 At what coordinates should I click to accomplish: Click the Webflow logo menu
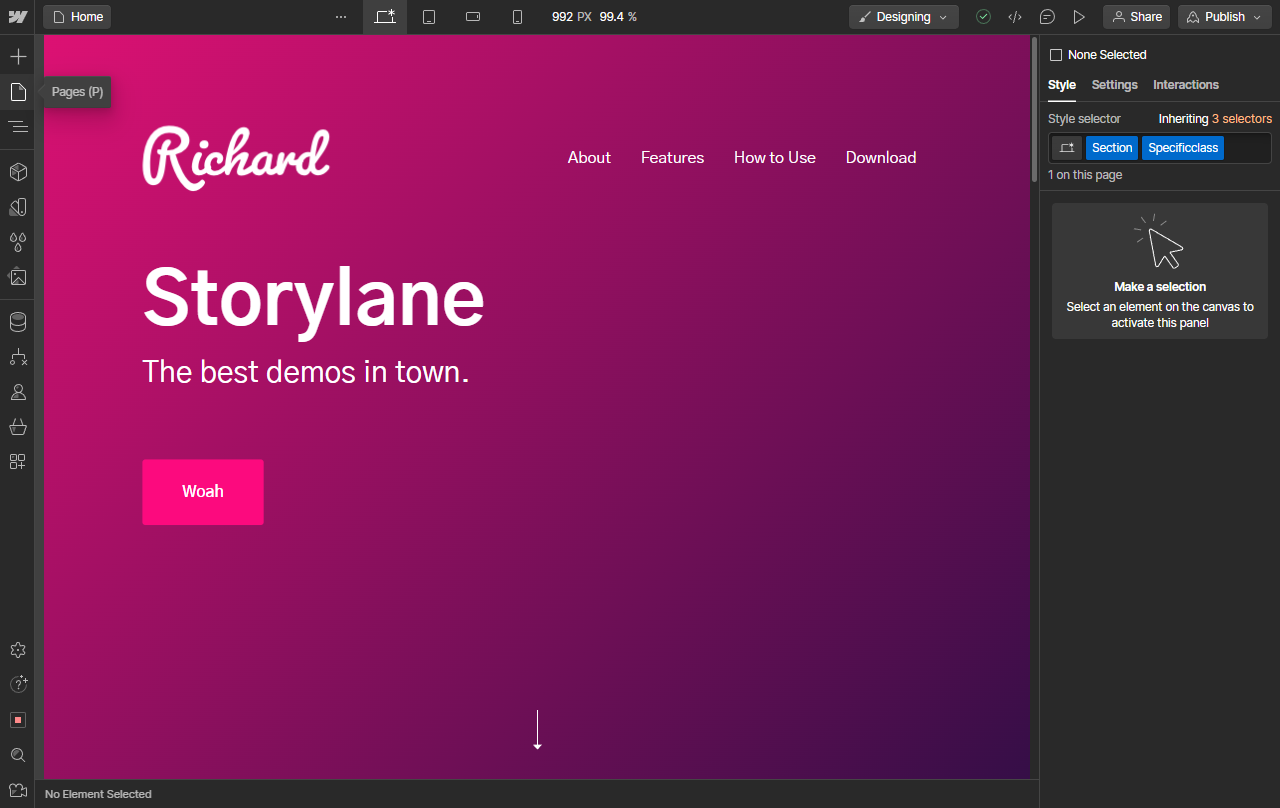(18, 17)
